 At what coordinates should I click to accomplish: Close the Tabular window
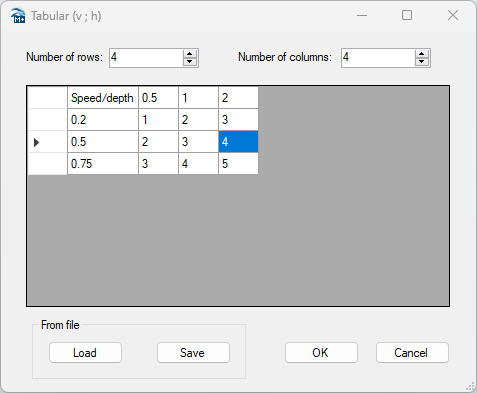(453, 15)
